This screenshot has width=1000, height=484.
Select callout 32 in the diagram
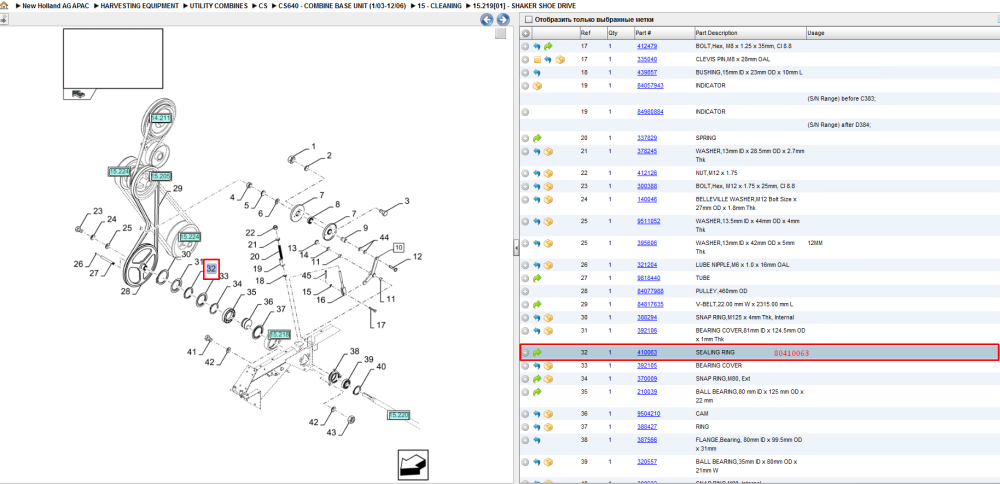click(x=211, y=269)
